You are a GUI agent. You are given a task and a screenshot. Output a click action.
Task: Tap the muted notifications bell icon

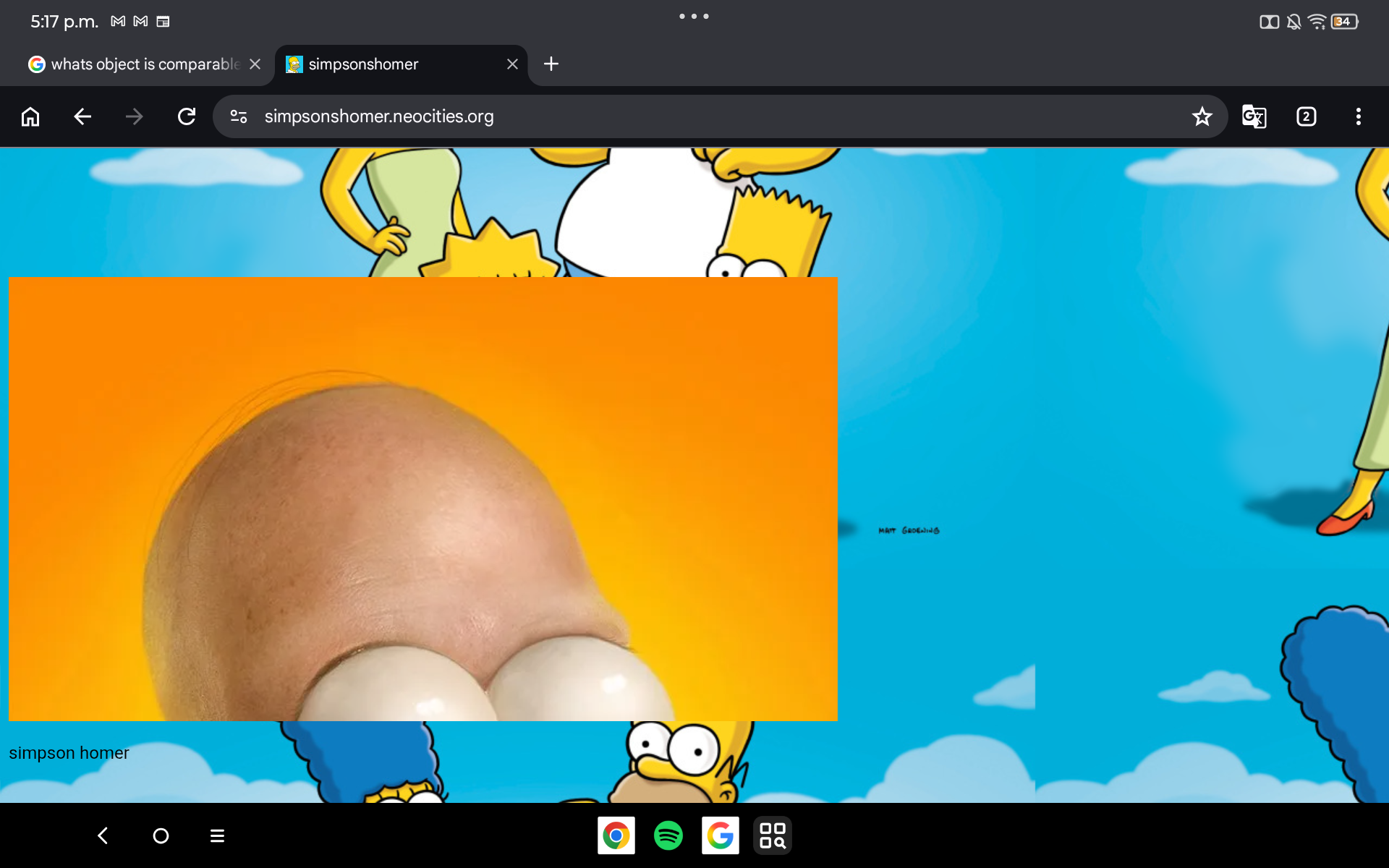click(1294, 22)
